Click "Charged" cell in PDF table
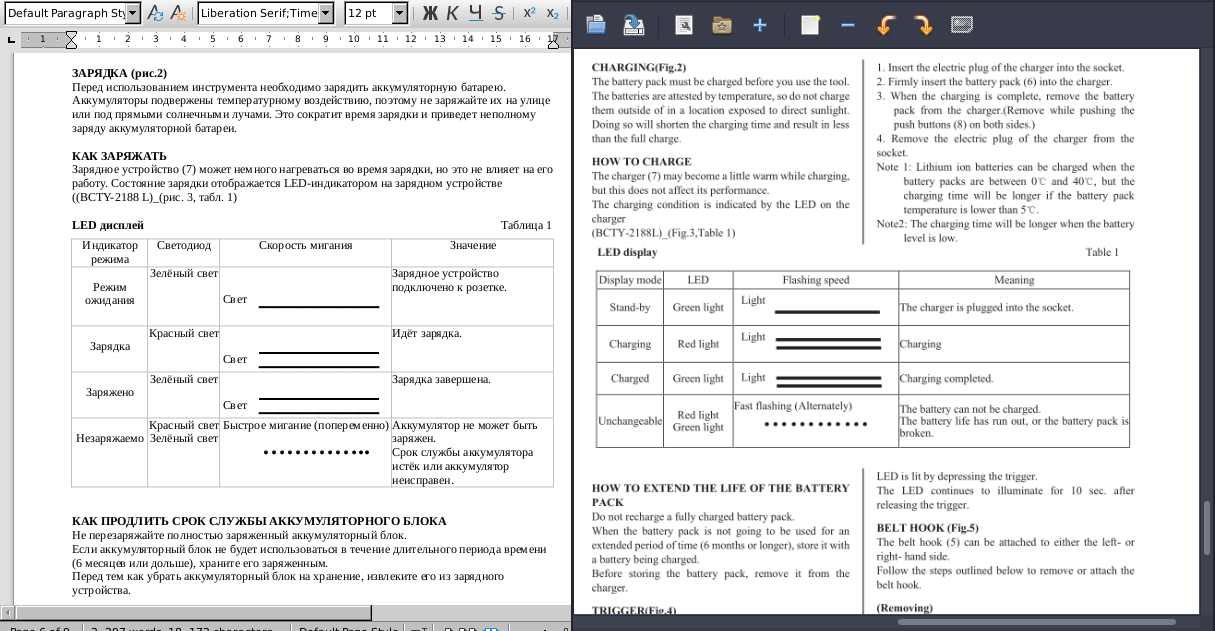The width and height of the screenshot is (1215, 631). point(630,378)
